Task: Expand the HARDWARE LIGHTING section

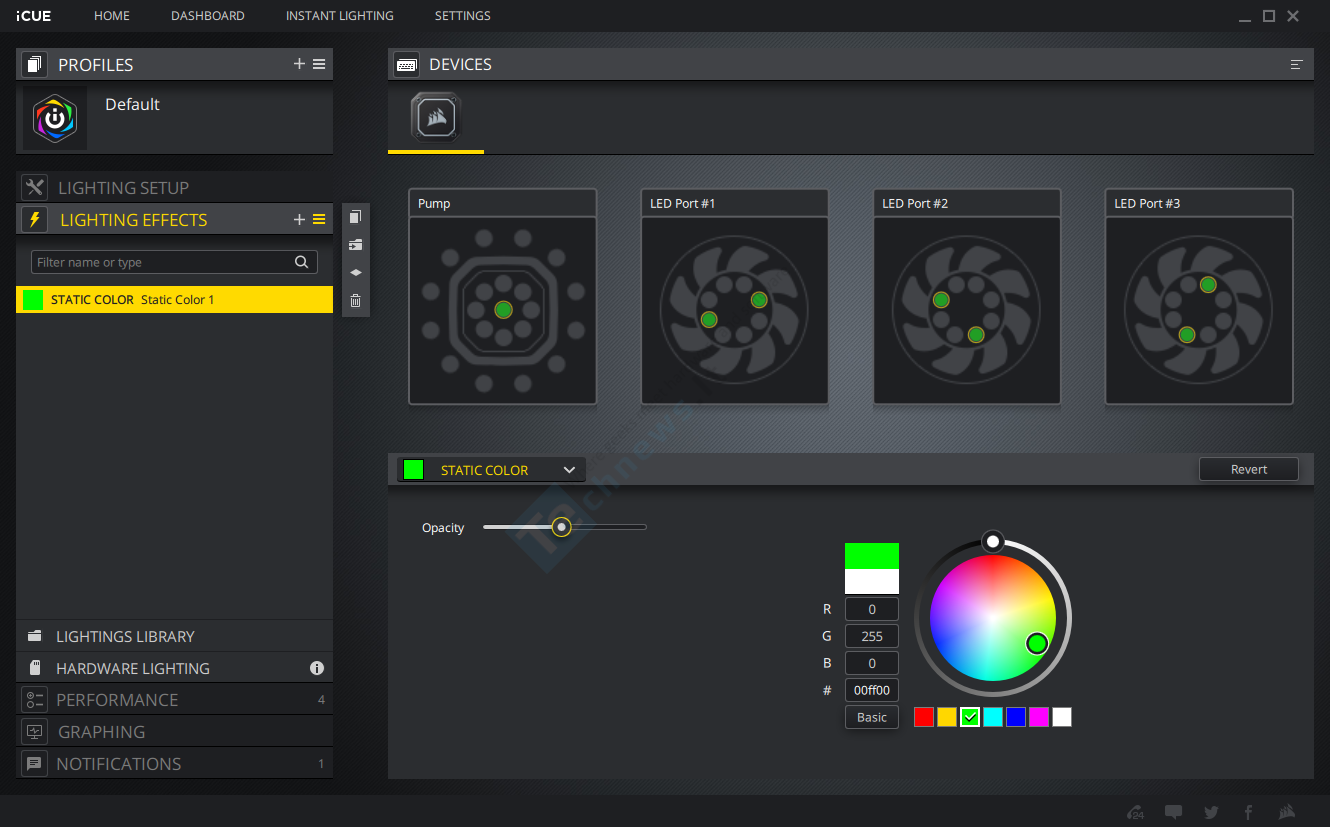Action: pyautogui.click(x=174, y=668)
